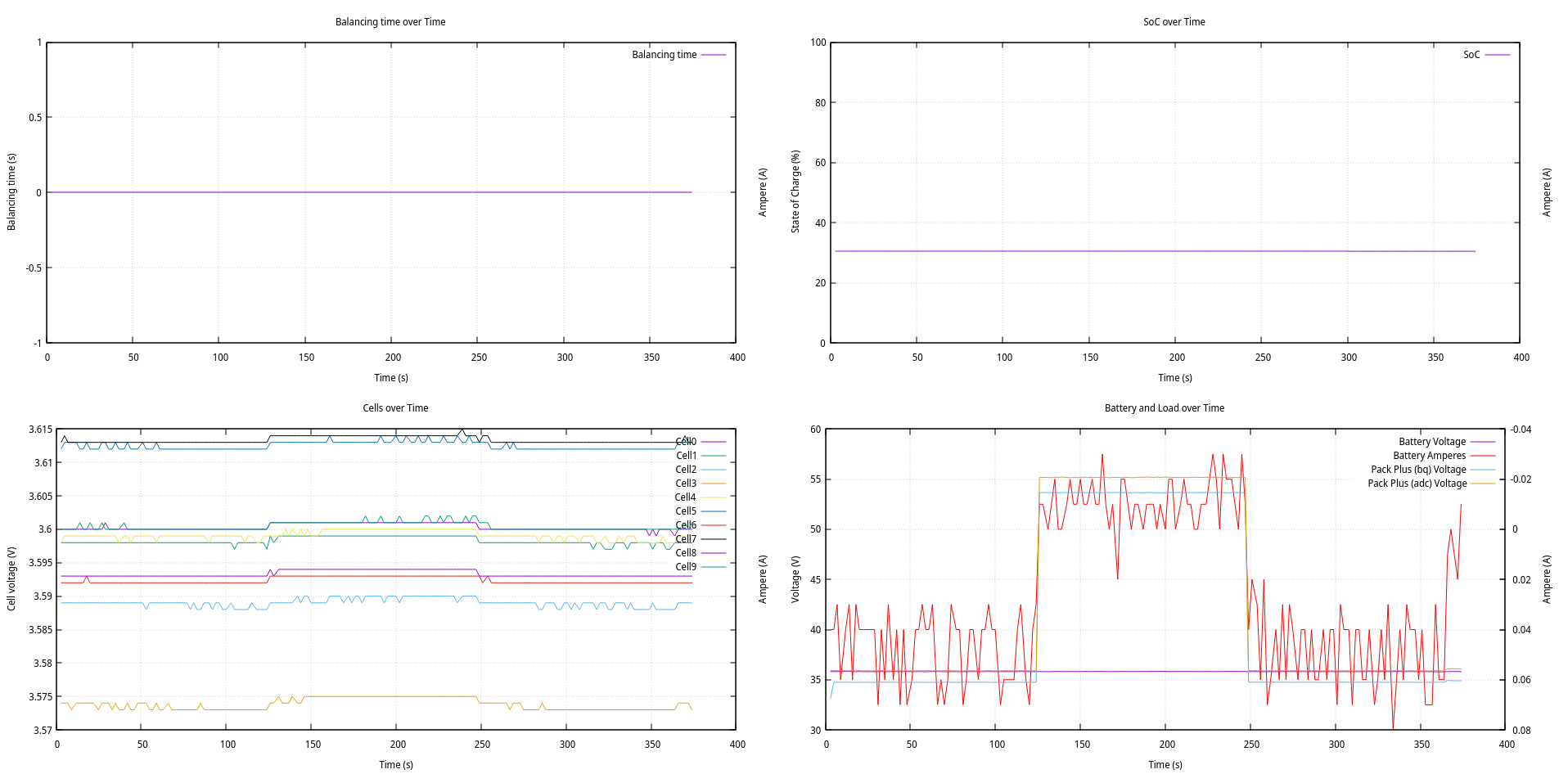1568x774 pixels.
Task: Click the 0.06 tick on battery ampere axis
Action: point(1521,680)
